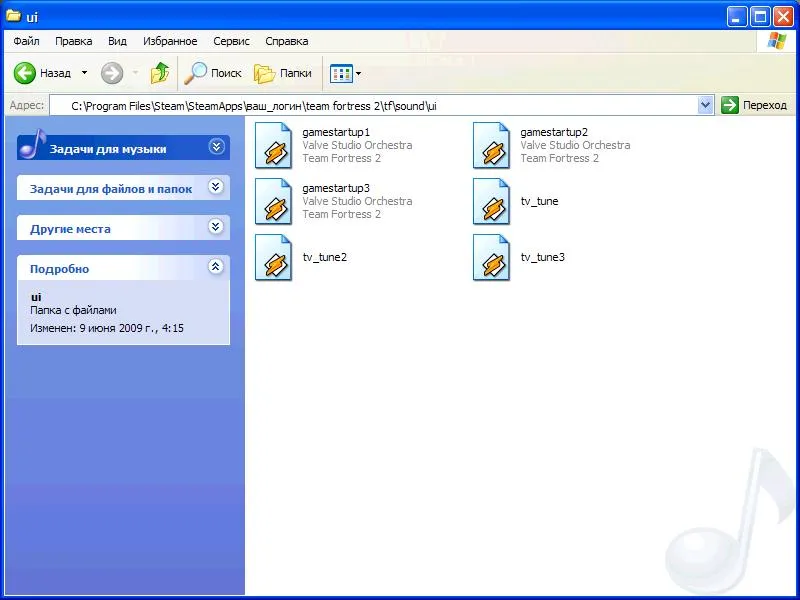Collapse the Задачи для музыки panel
The height and width of the screenshot is (600, 800).
tap(216, 147)
